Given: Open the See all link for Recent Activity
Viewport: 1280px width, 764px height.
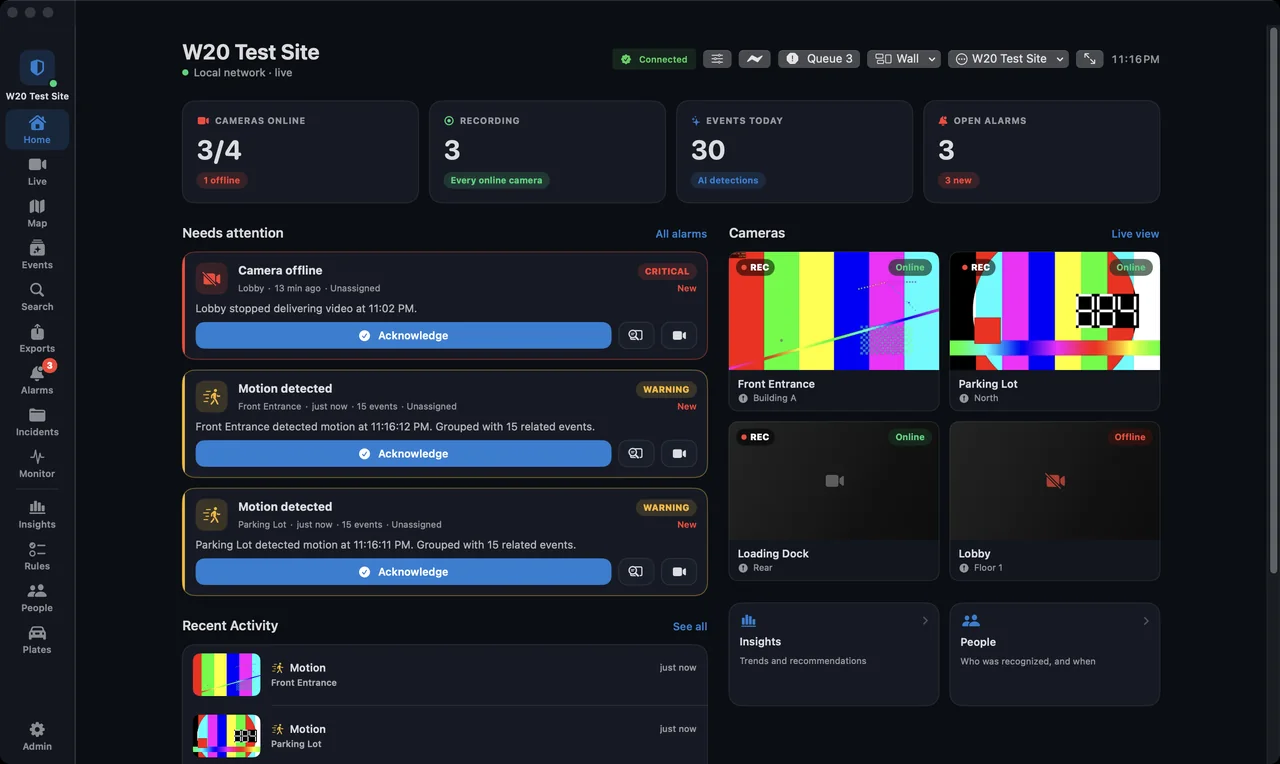Looking at the screenshot, I should coord(690,627).
